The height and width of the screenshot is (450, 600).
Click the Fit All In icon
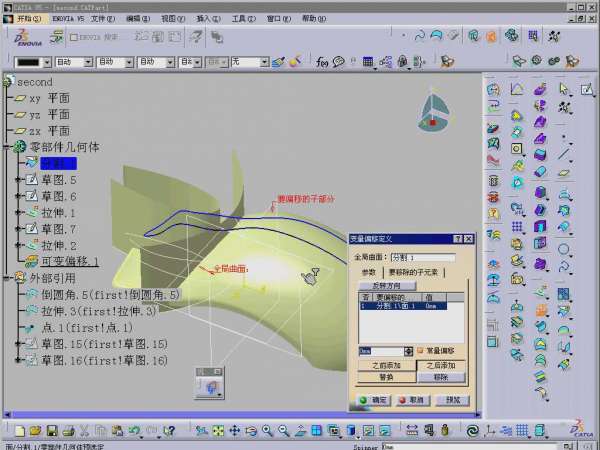[x=218, y=431]
